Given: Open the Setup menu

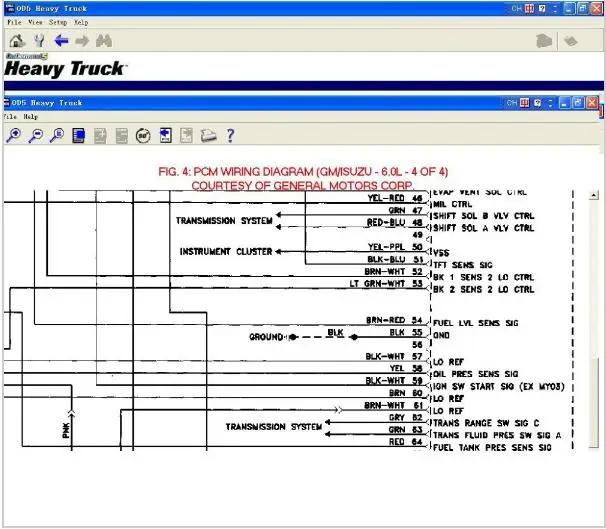Looking at the screenshot, I should point(58,22).
